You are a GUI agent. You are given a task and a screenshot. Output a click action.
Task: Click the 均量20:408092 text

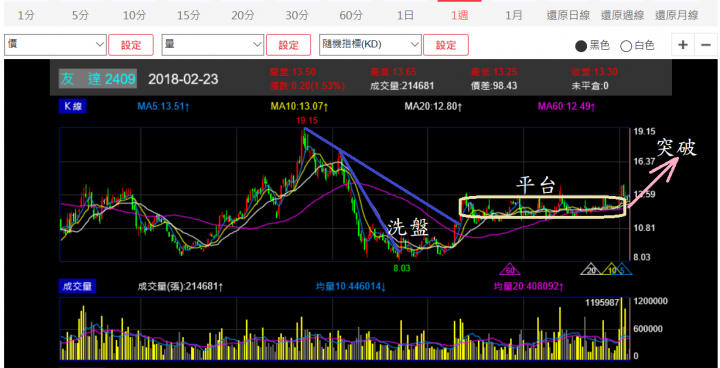pos(529,287)
